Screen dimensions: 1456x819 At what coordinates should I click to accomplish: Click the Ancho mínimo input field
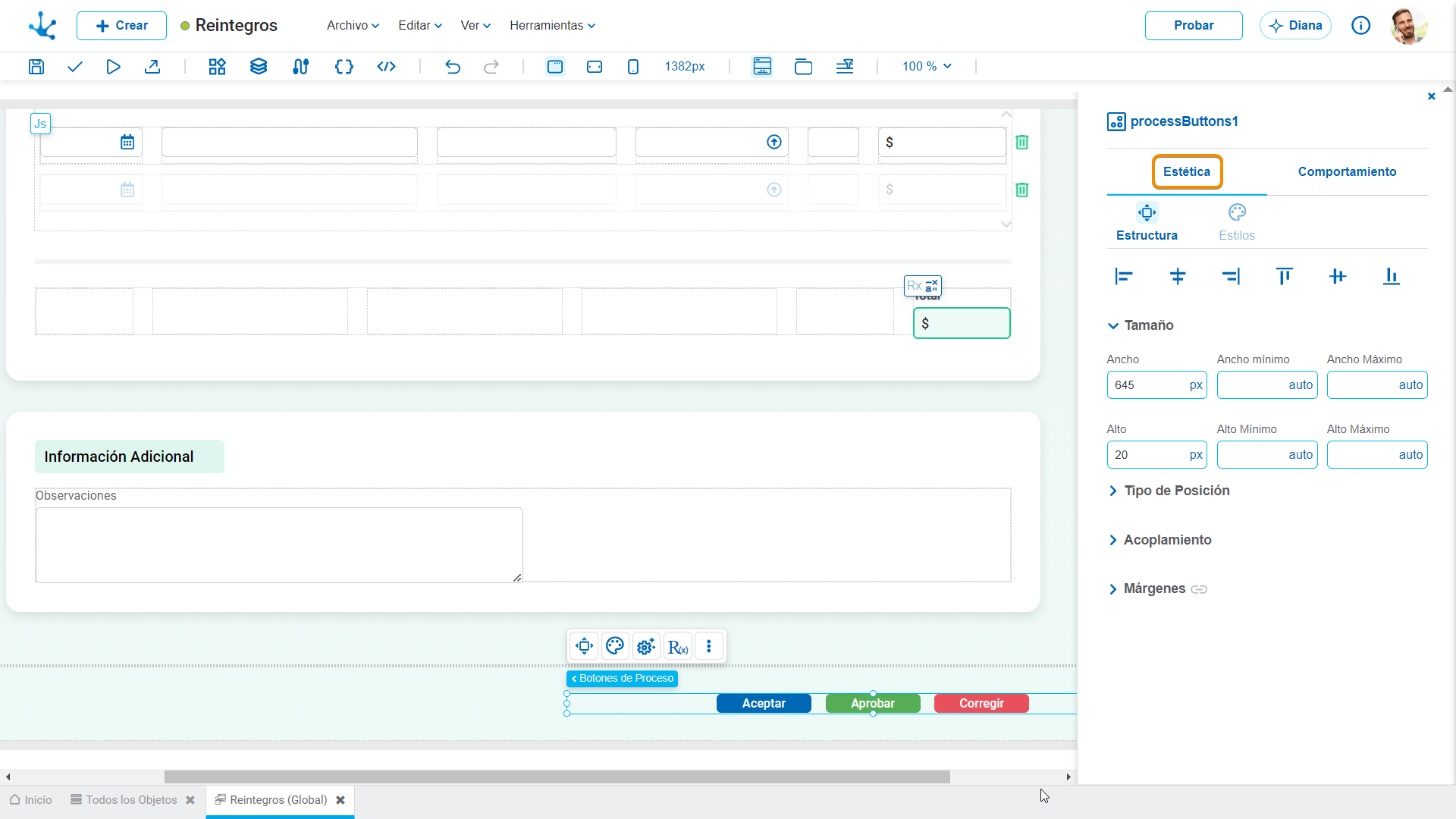[1267, 385]
